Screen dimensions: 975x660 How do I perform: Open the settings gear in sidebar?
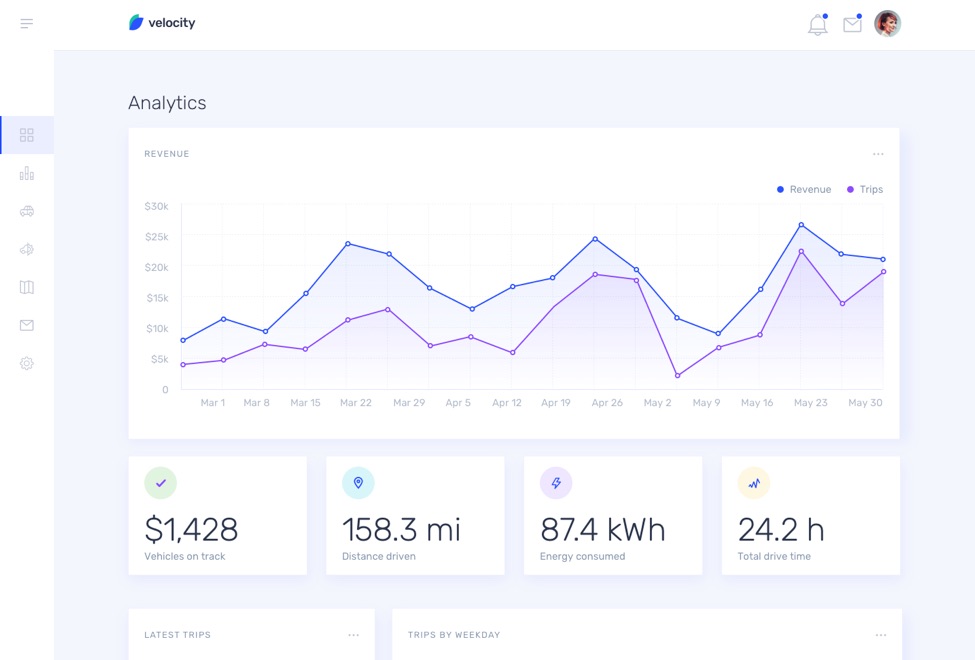coord(27,363)
